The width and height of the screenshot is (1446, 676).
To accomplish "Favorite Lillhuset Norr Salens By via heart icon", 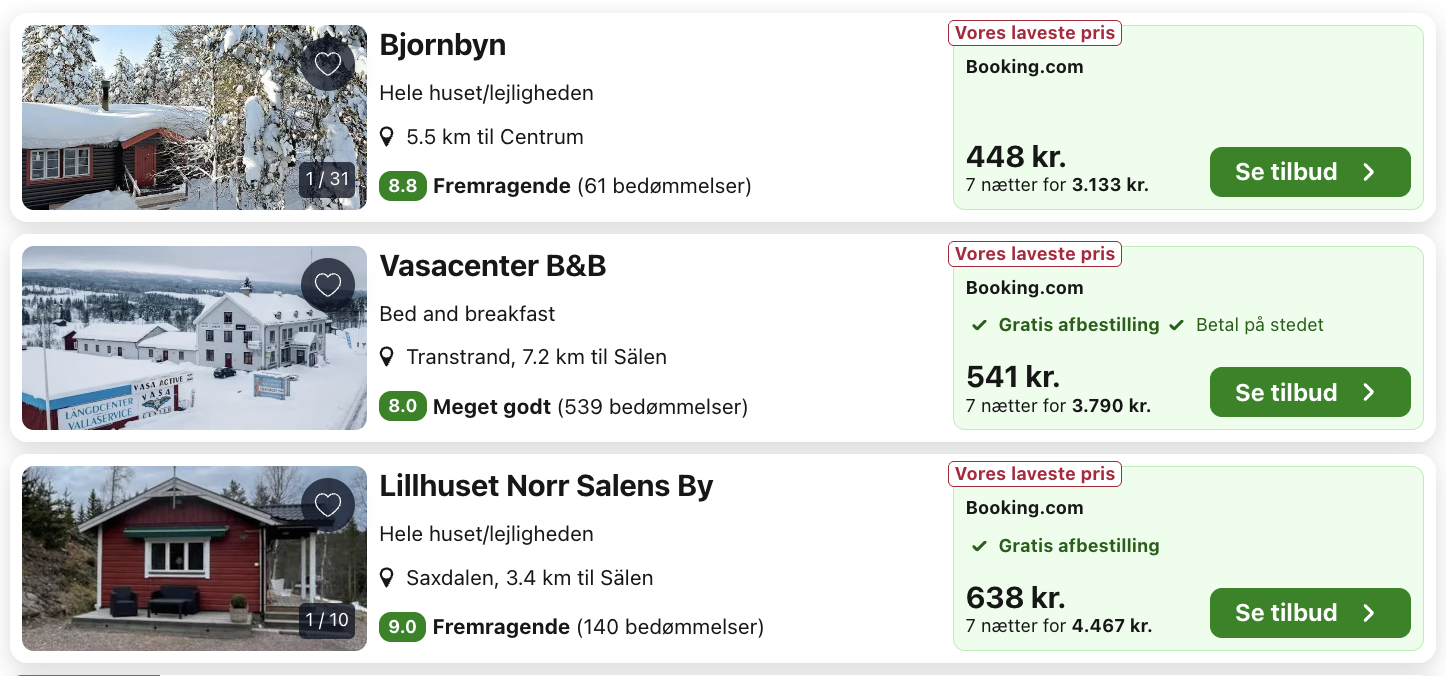I will coord(328,505).
